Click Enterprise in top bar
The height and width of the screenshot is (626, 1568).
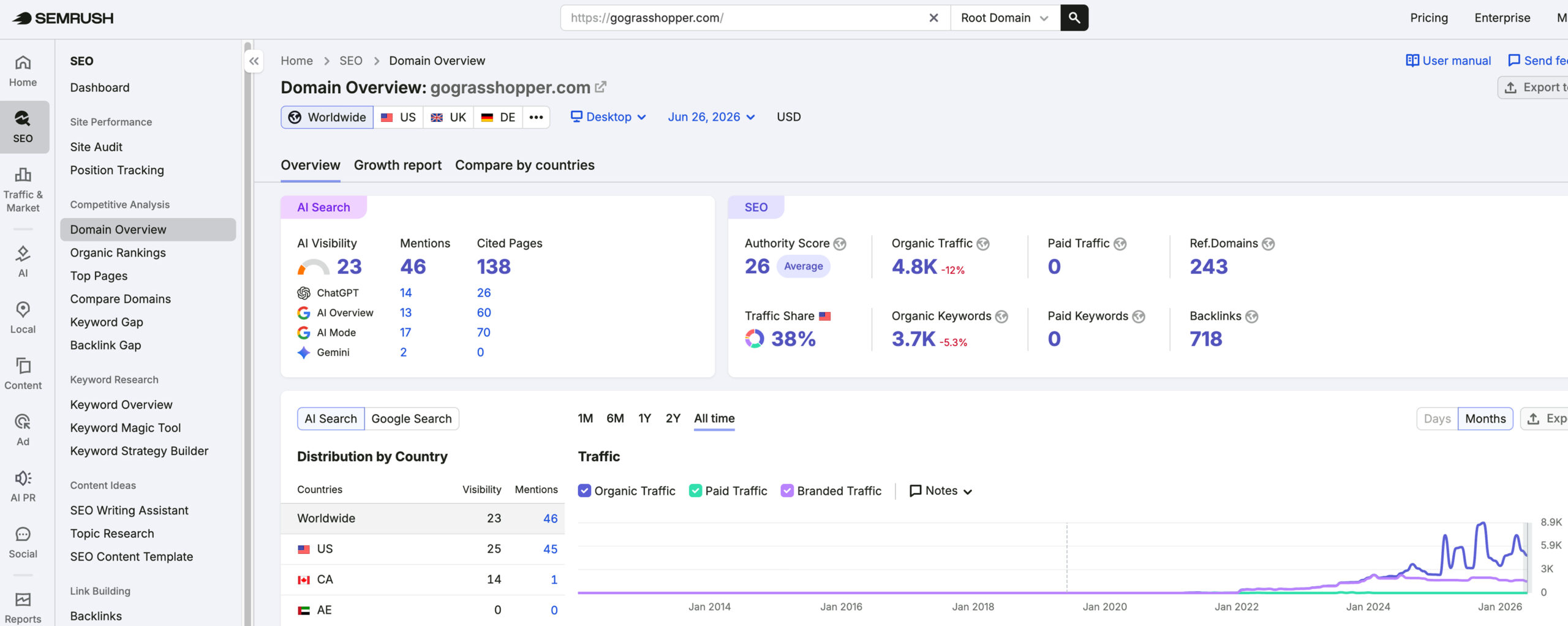coord(1502,18)
